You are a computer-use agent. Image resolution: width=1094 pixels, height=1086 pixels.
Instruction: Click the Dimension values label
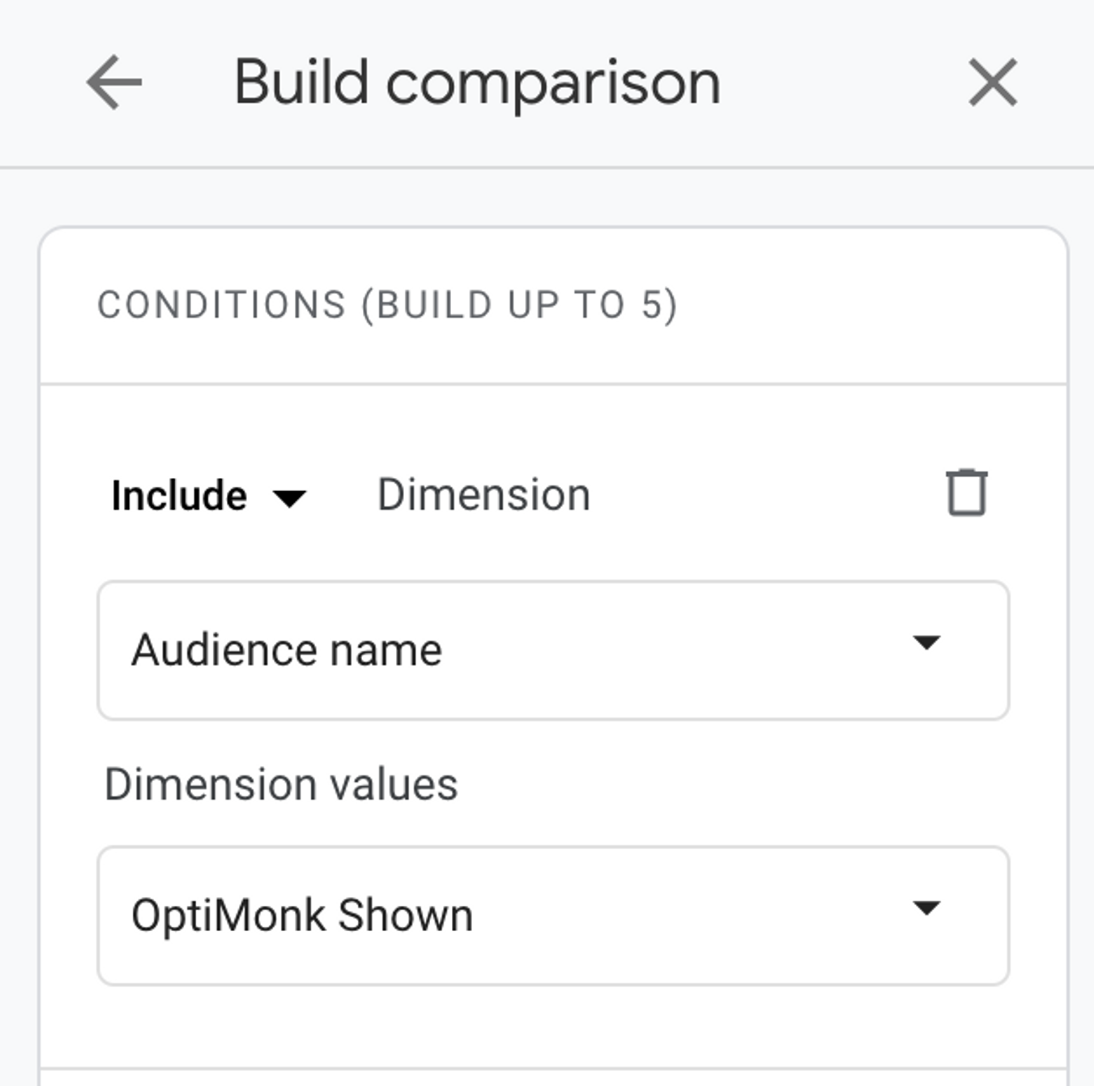281,784
